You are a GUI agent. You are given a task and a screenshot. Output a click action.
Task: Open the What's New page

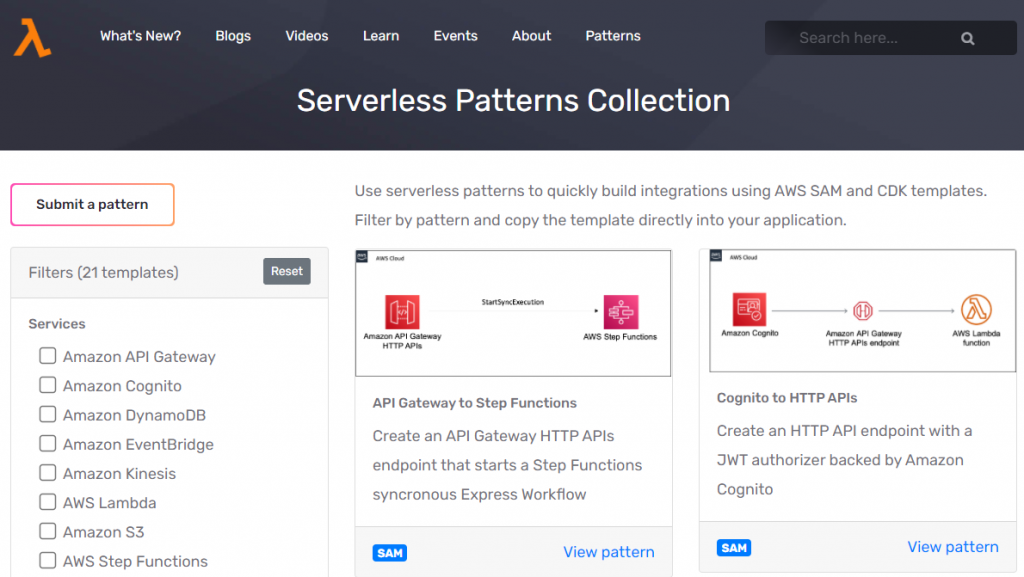[x=140, y=36]
